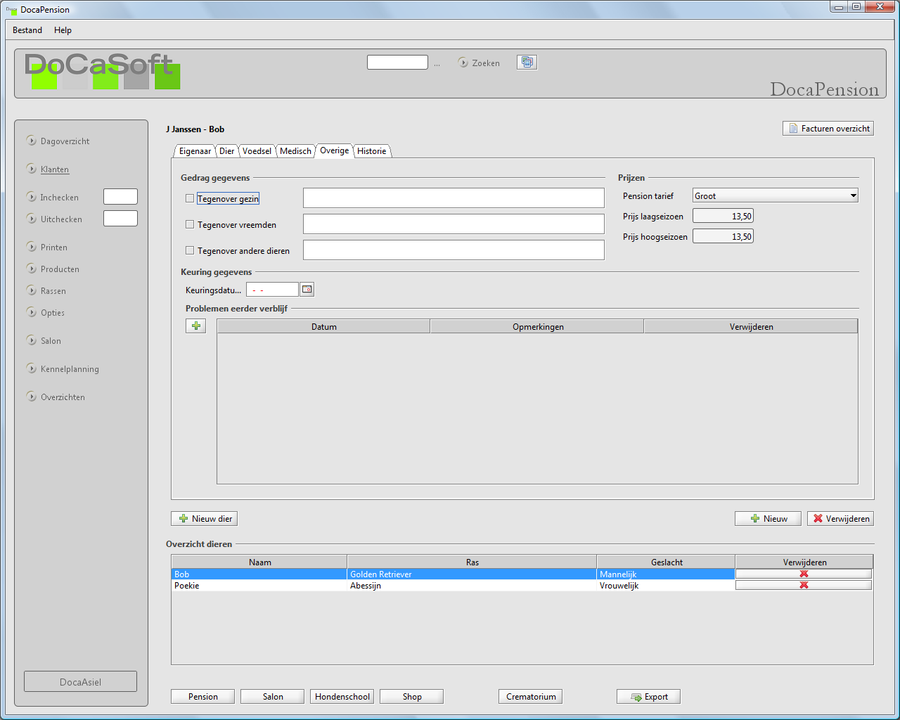
Task: Add a new problem row with the plus icon
Action: [196, 326]
